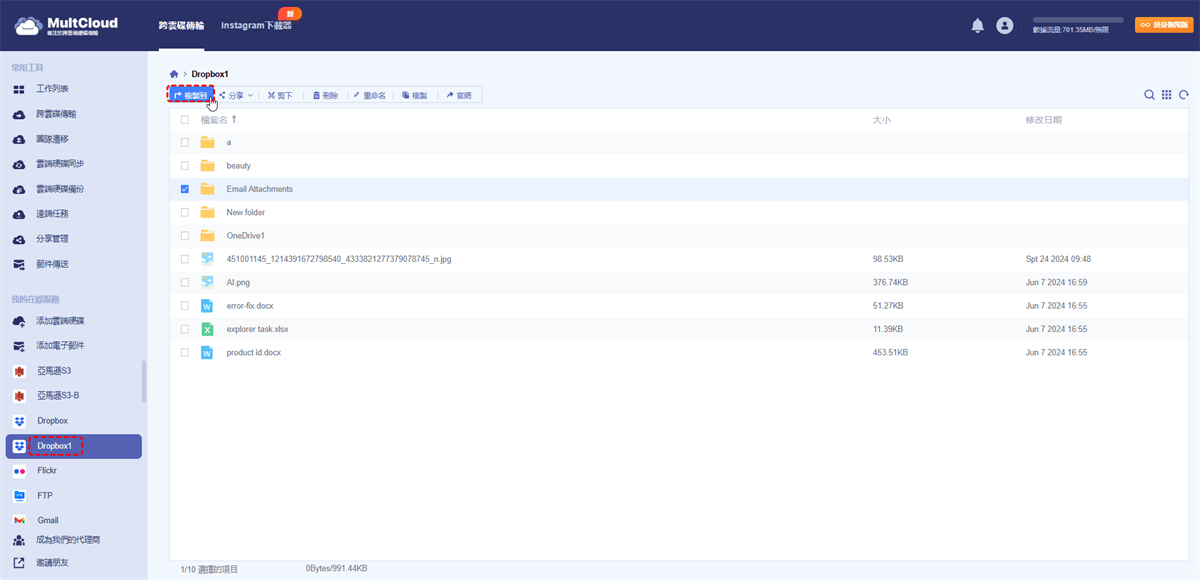1200x580 pixels.
Task: Expand the 分享 dropdown arrow
Action: tap(250, 95)
